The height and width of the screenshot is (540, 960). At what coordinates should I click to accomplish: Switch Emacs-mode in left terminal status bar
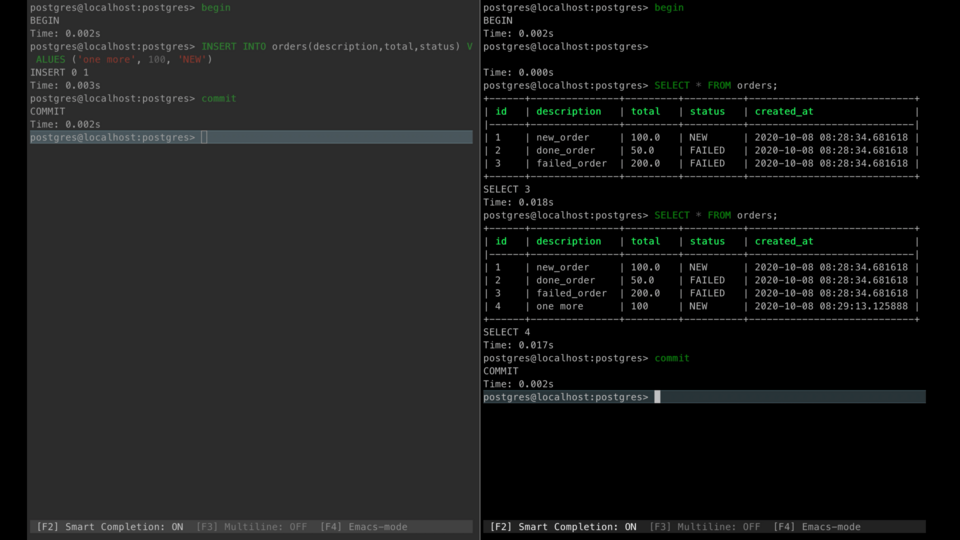click(364, 527)
